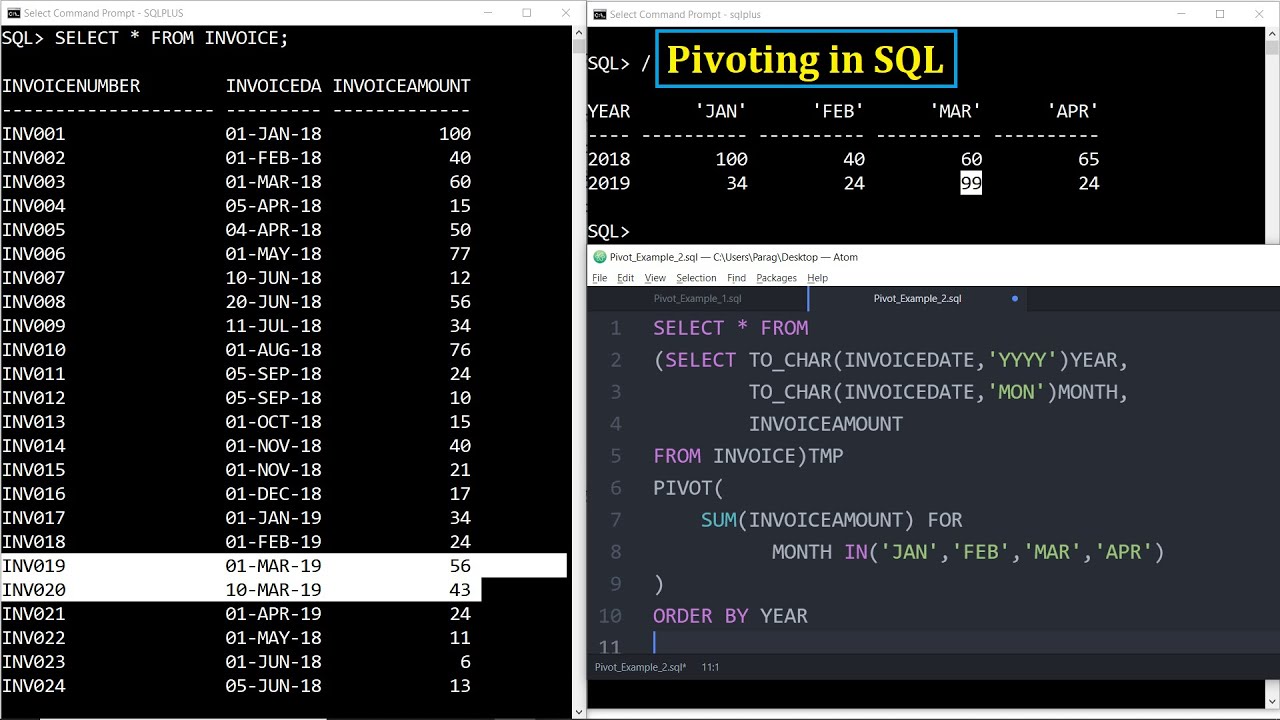The width and height of the screenshot is (1280, 720).
Task: Click ORDER BY YEAR line in the editor
Action: [x=730, y=616]
